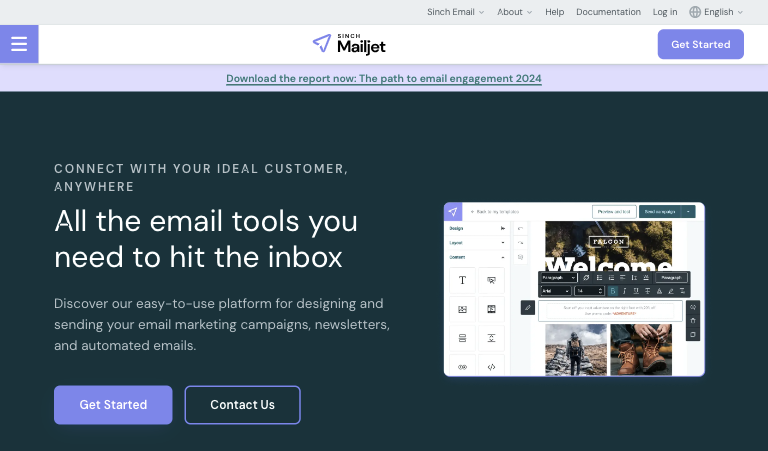768x451 pixels.
Task: Select the HTML code block icon
Action: click(491, 367)
